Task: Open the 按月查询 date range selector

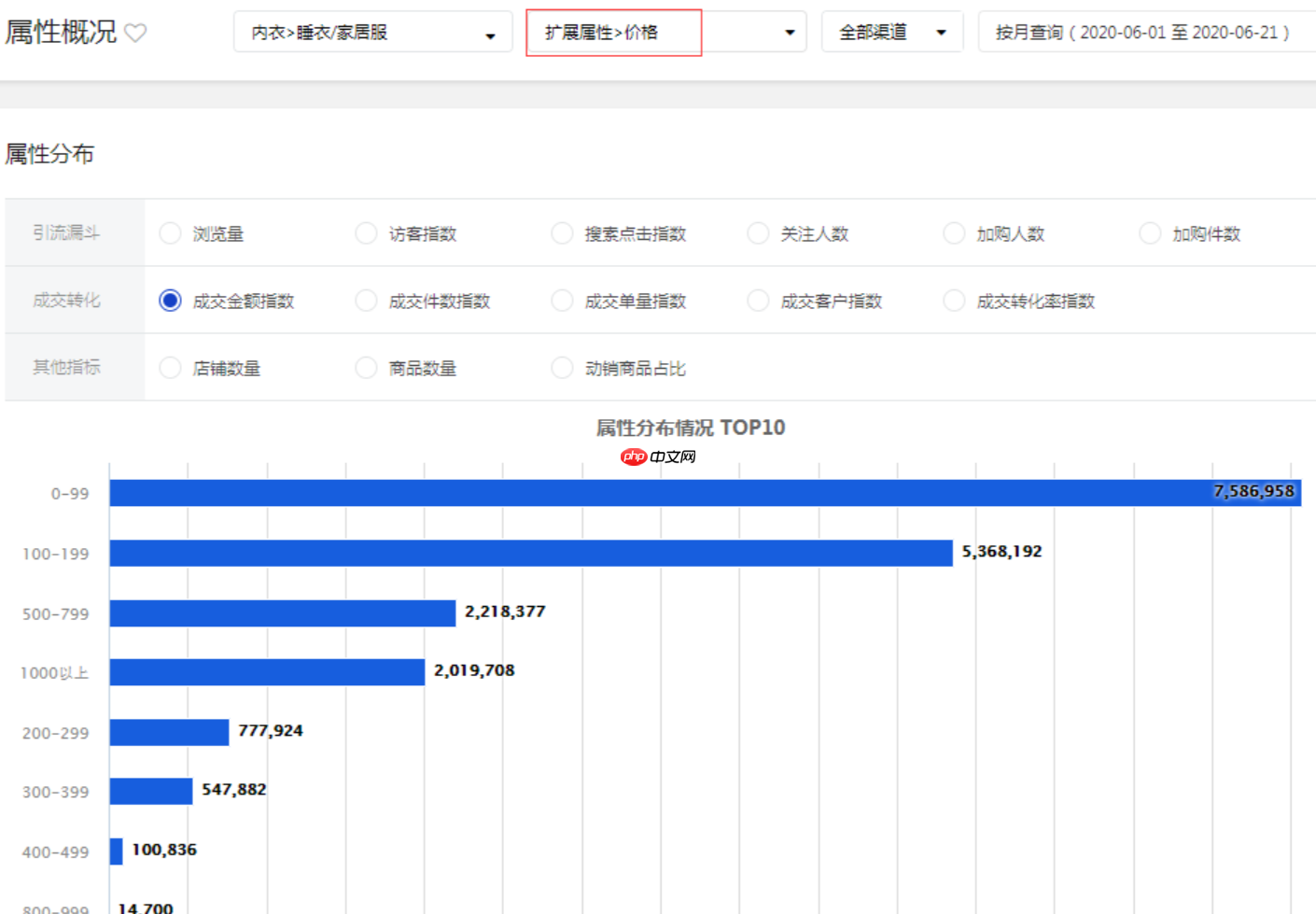Action: [x=1145, y=31]
